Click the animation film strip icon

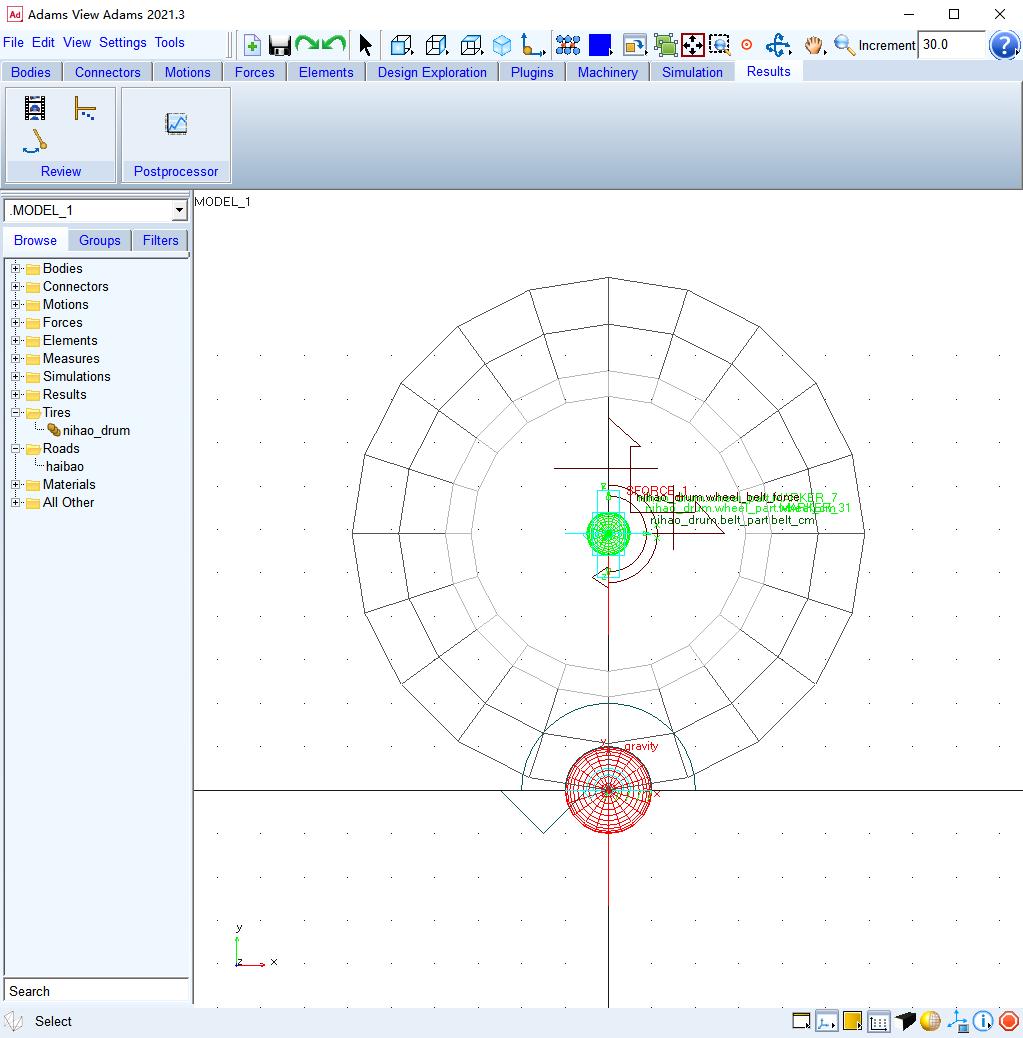(35, 108)
